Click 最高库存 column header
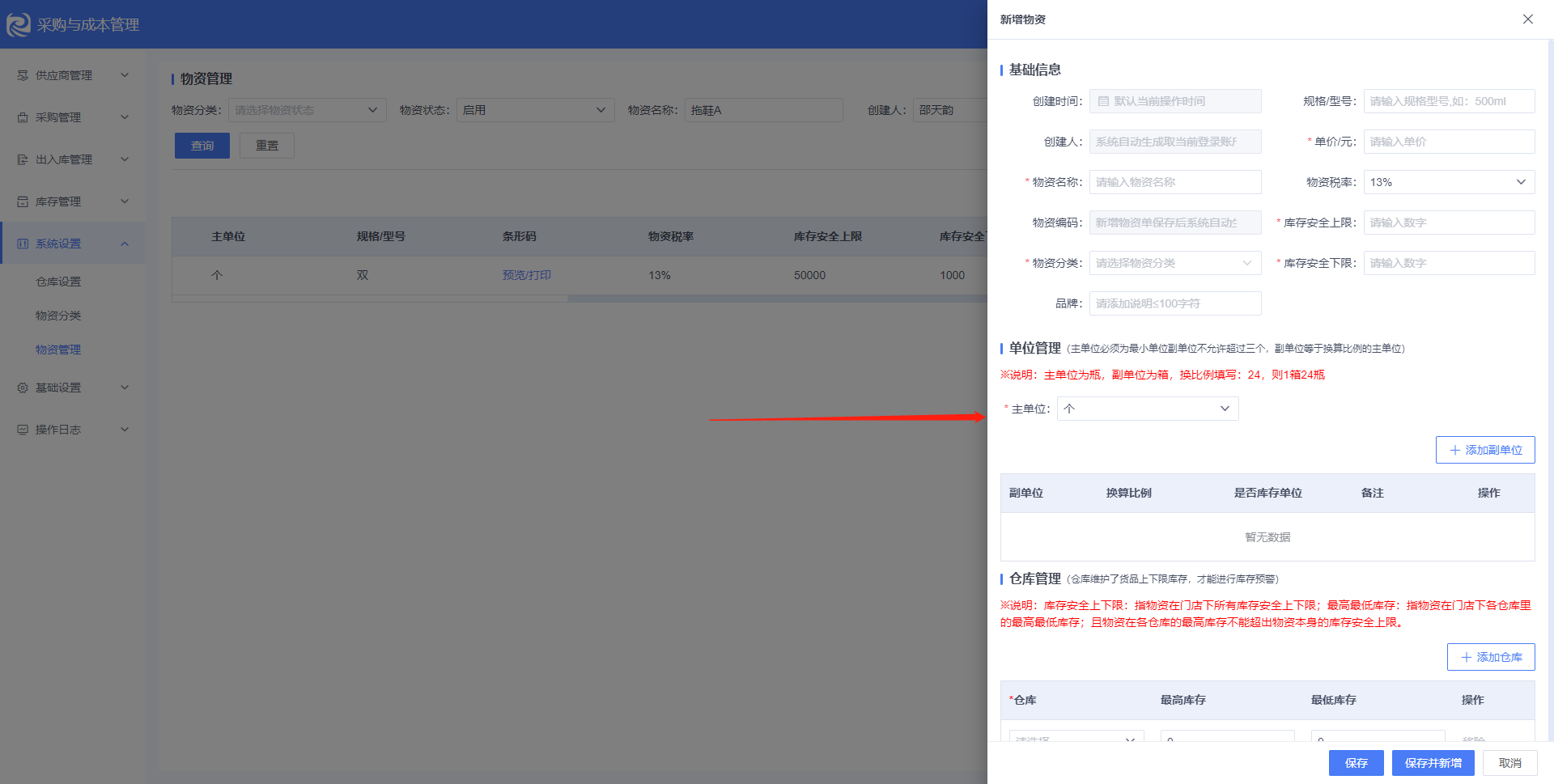1554x784 pixels. [x=1183, y=700]
